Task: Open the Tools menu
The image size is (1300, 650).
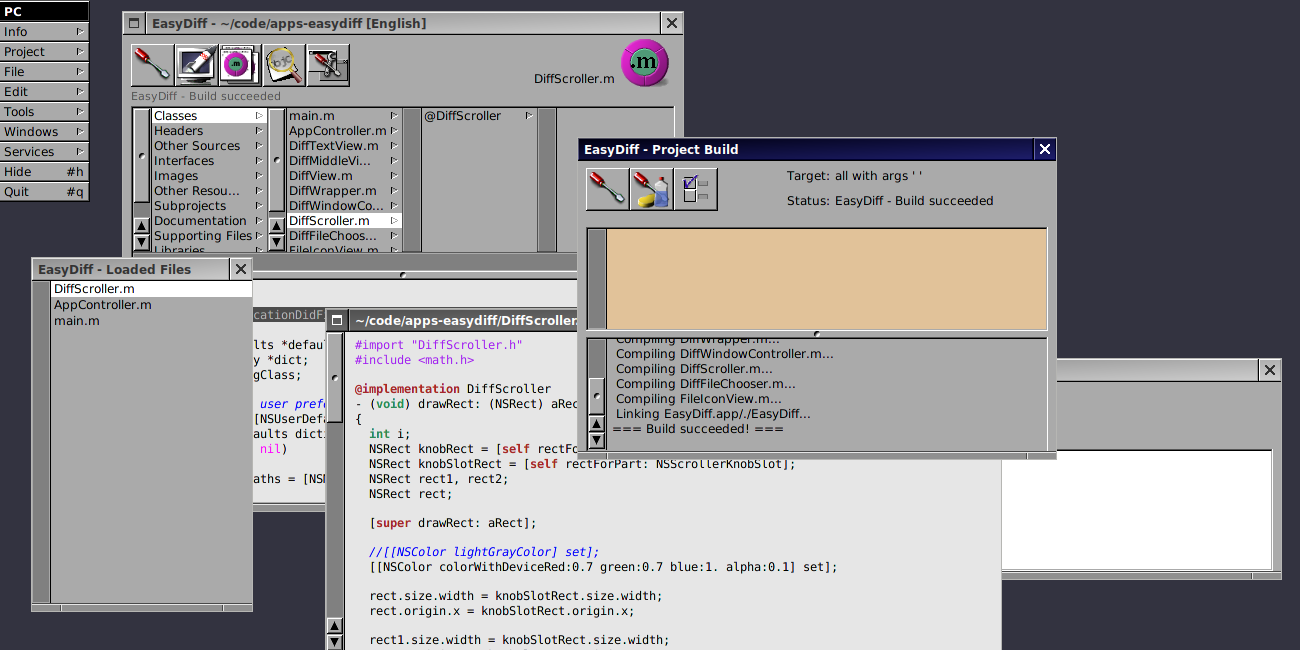Action: coord(44,112)
